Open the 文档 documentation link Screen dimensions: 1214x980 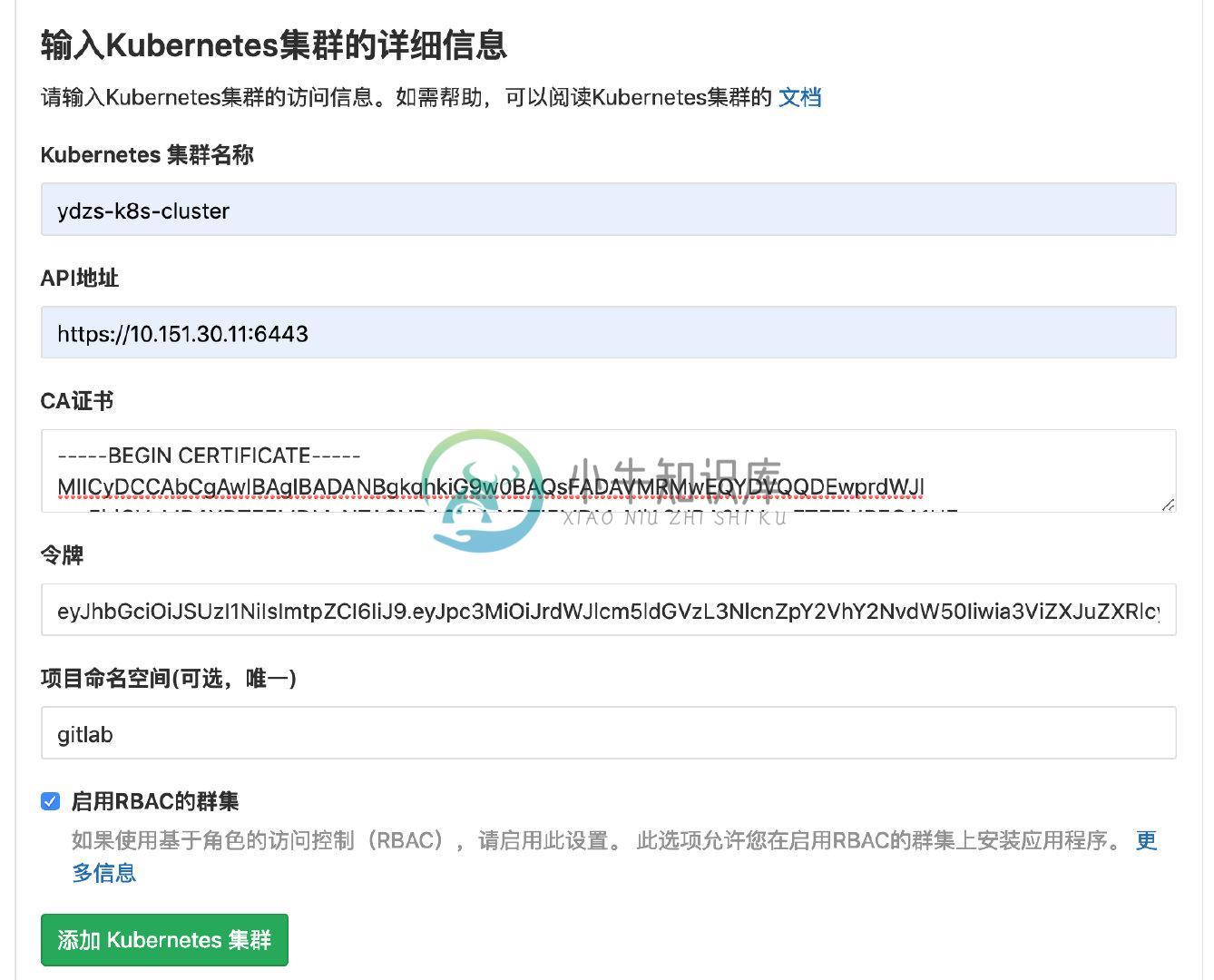[799, 97]
